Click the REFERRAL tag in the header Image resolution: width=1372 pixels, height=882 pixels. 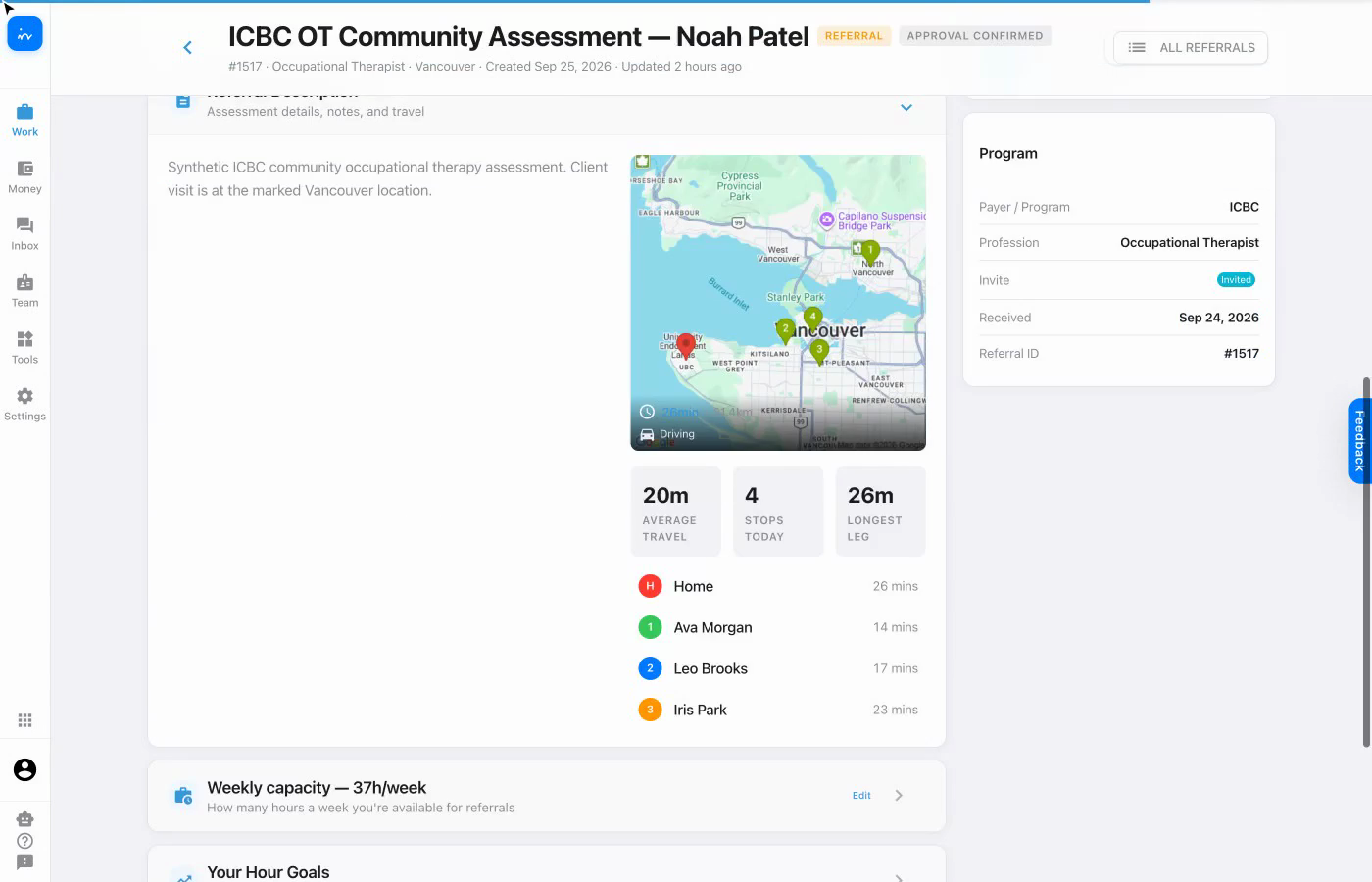pyautogui.click(x=854, y=36)
